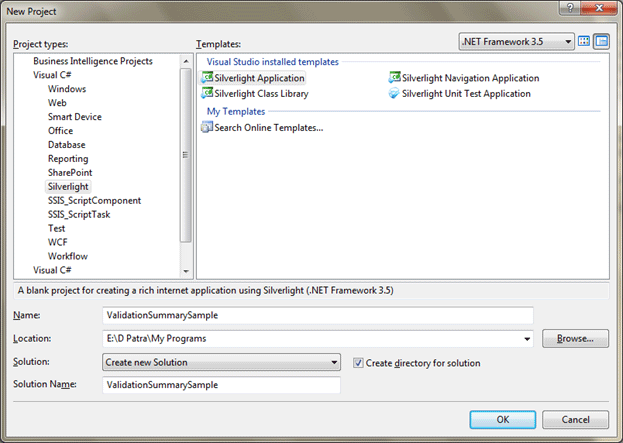Click the Browse... button
Image resolution: width=623 pixels, height=443 pixels.
pos(575,339)
